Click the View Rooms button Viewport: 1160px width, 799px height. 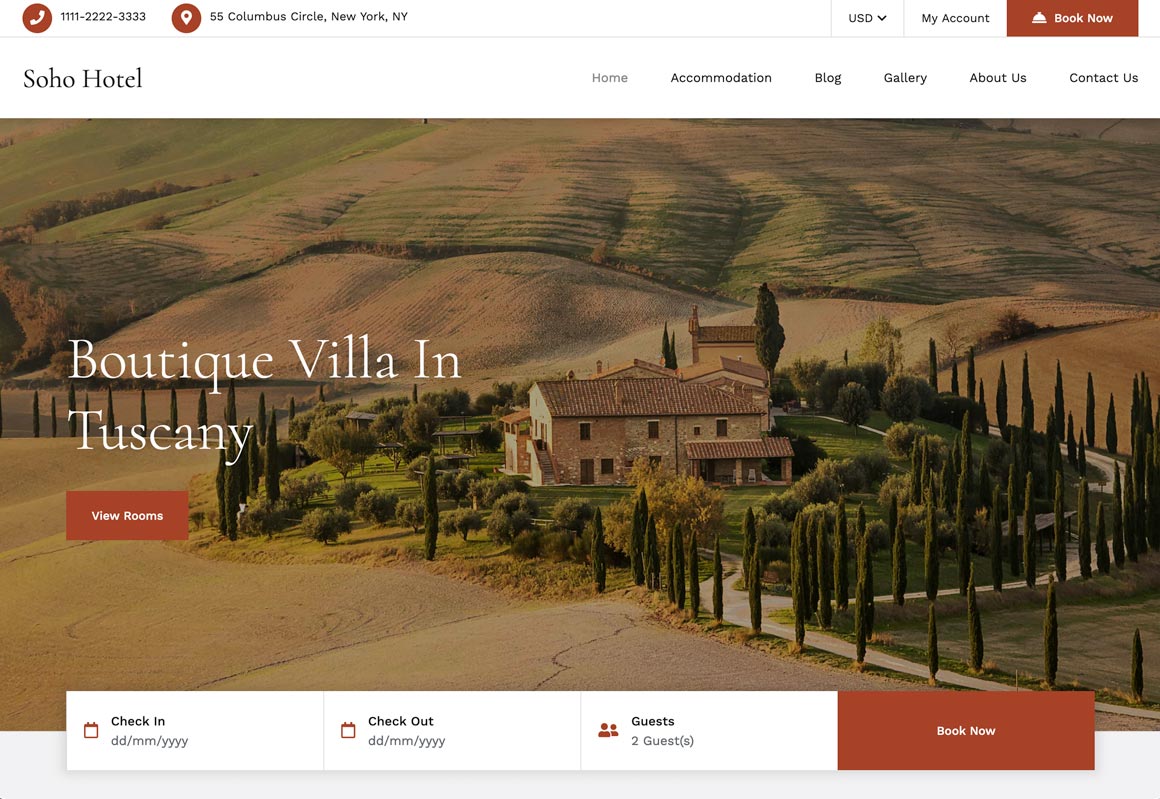click(x=127, y=516)
